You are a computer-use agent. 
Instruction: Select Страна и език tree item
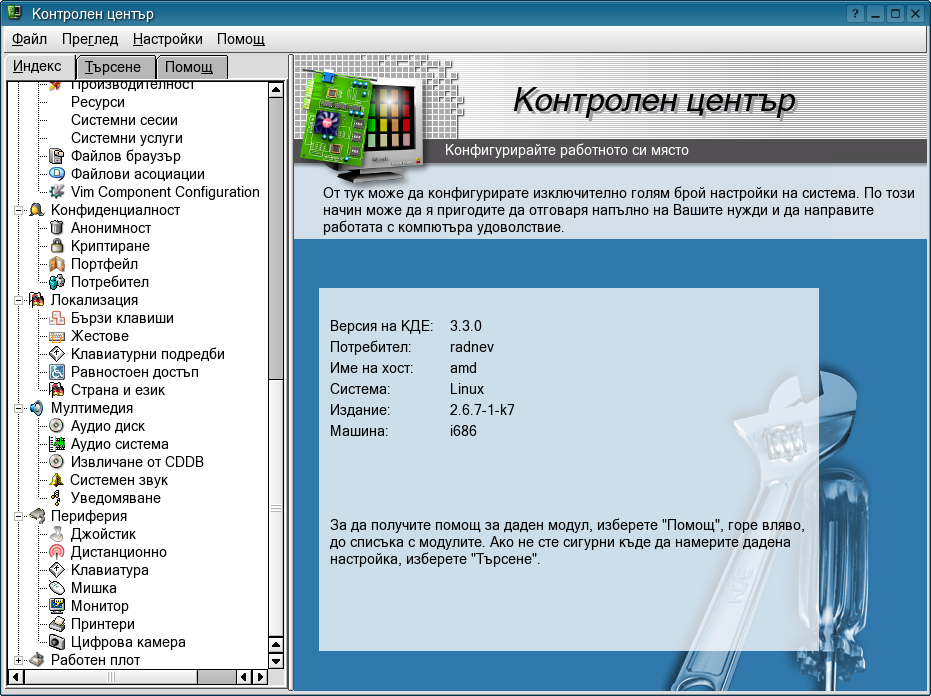pos(117,390)
